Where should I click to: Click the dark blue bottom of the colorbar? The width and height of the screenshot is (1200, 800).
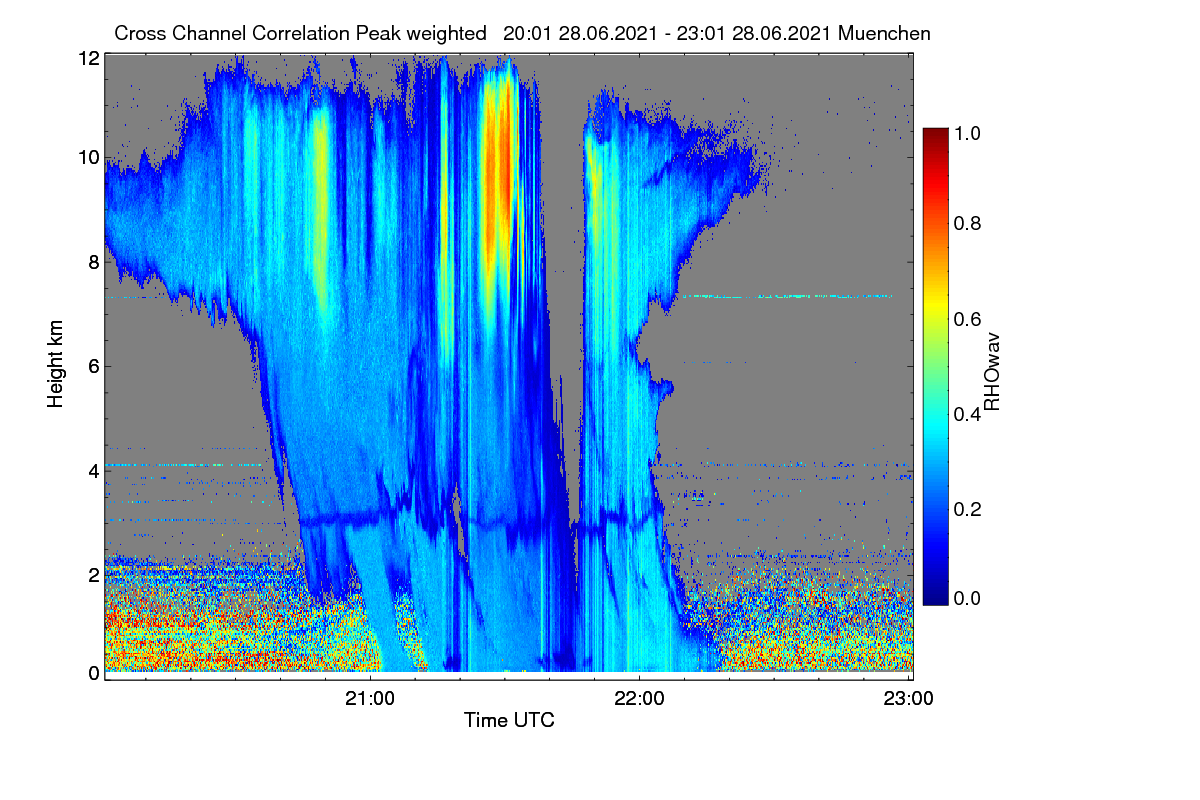click(x=935, y=595)
